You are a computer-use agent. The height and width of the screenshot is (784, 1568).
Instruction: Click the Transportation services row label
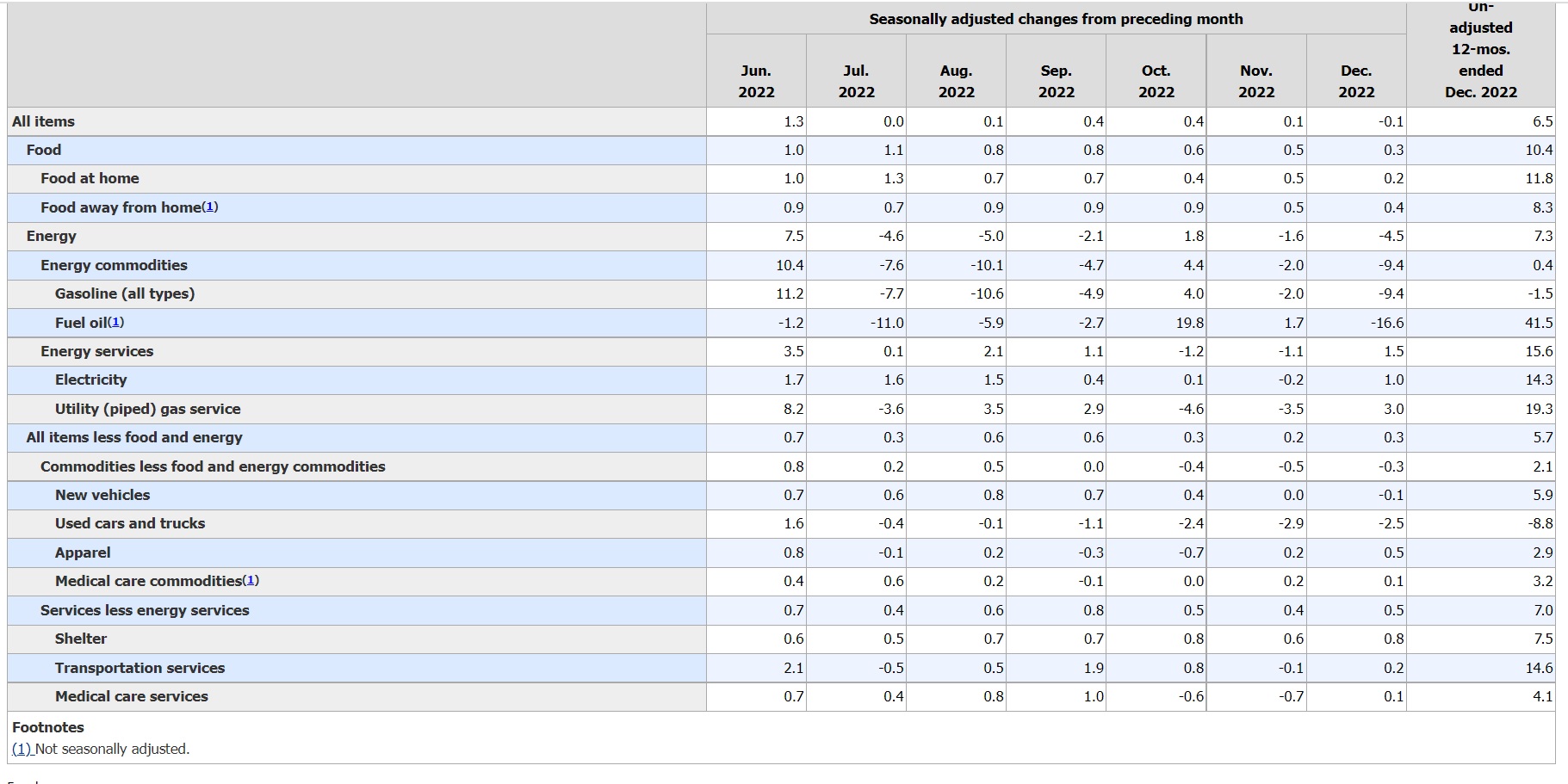pyautogui.click(x=139, y=668)
